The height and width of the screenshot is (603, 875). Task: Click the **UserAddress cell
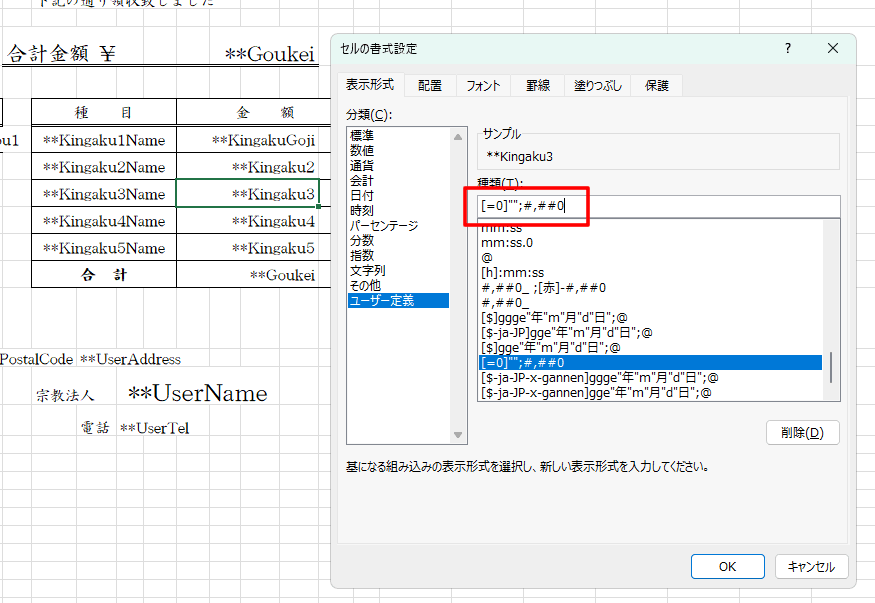(x=131, y=359)
